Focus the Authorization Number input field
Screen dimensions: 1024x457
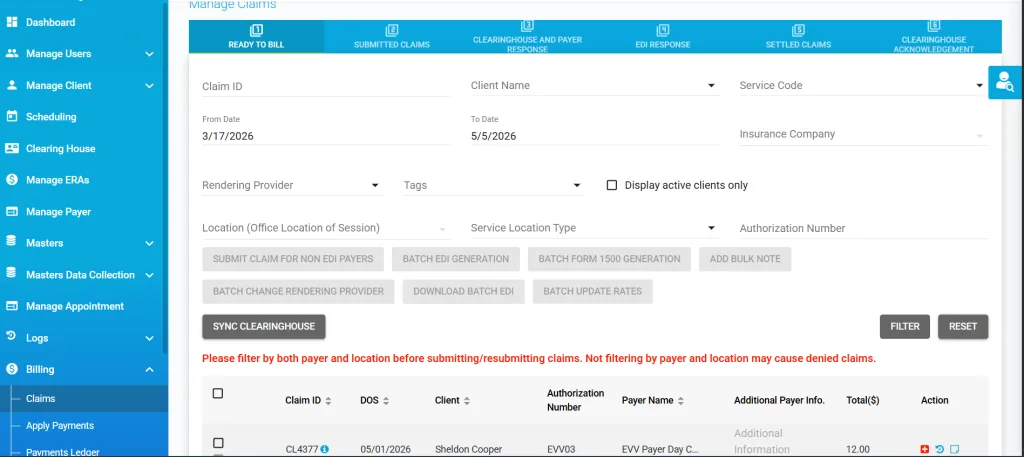tap(863, 228)
